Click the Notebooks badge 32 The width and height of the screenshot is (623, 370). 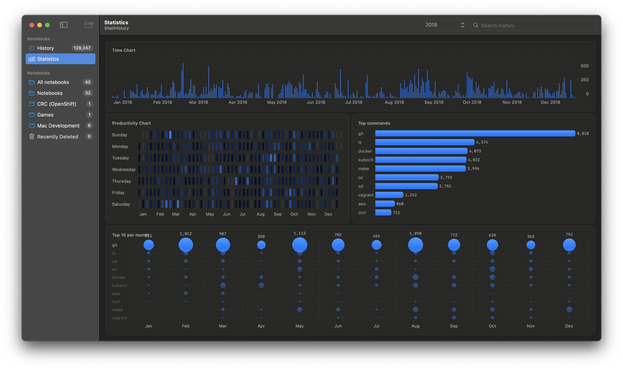87,93
